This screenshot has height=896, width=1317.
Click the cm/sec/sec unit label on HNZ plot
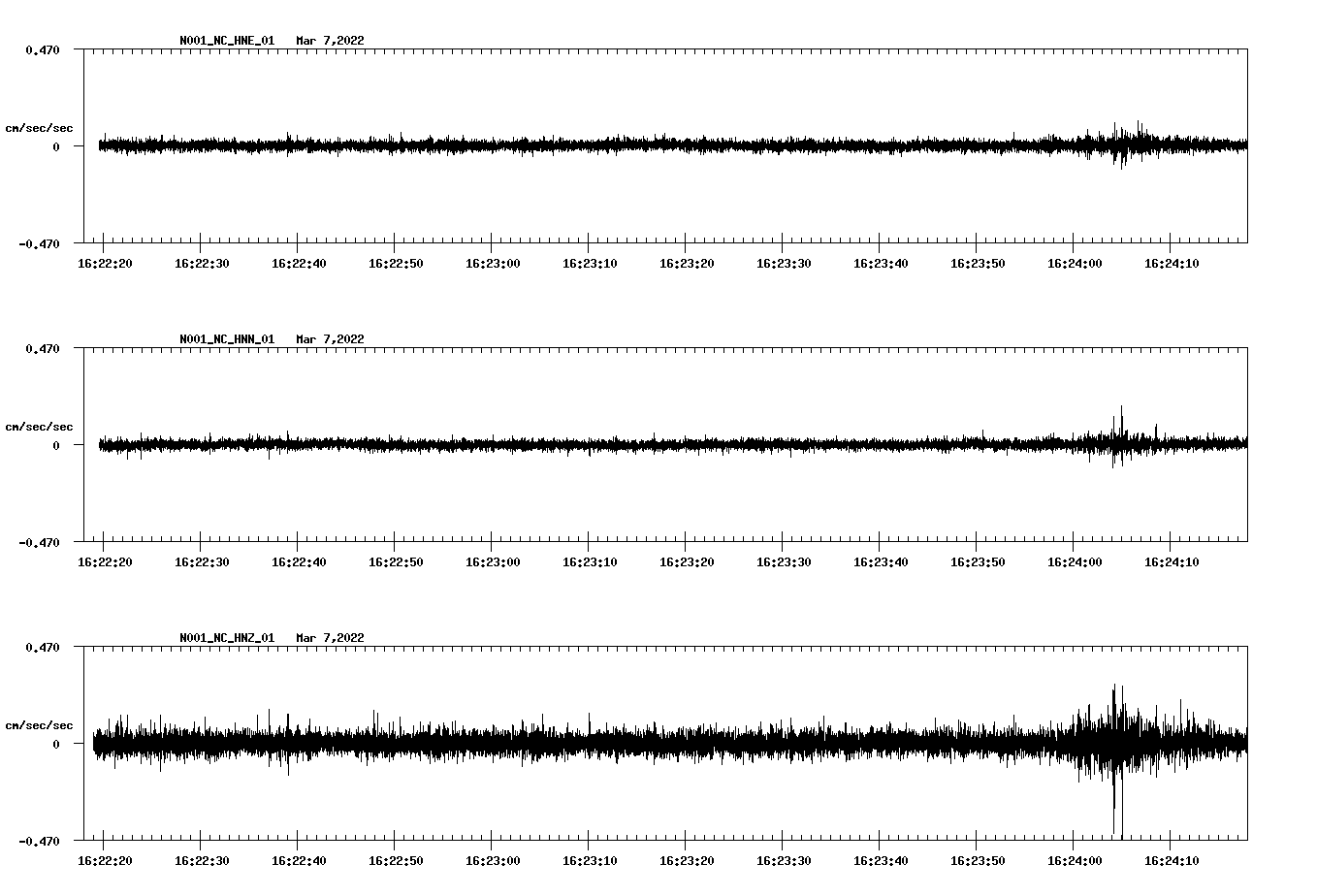click(40, 725)
